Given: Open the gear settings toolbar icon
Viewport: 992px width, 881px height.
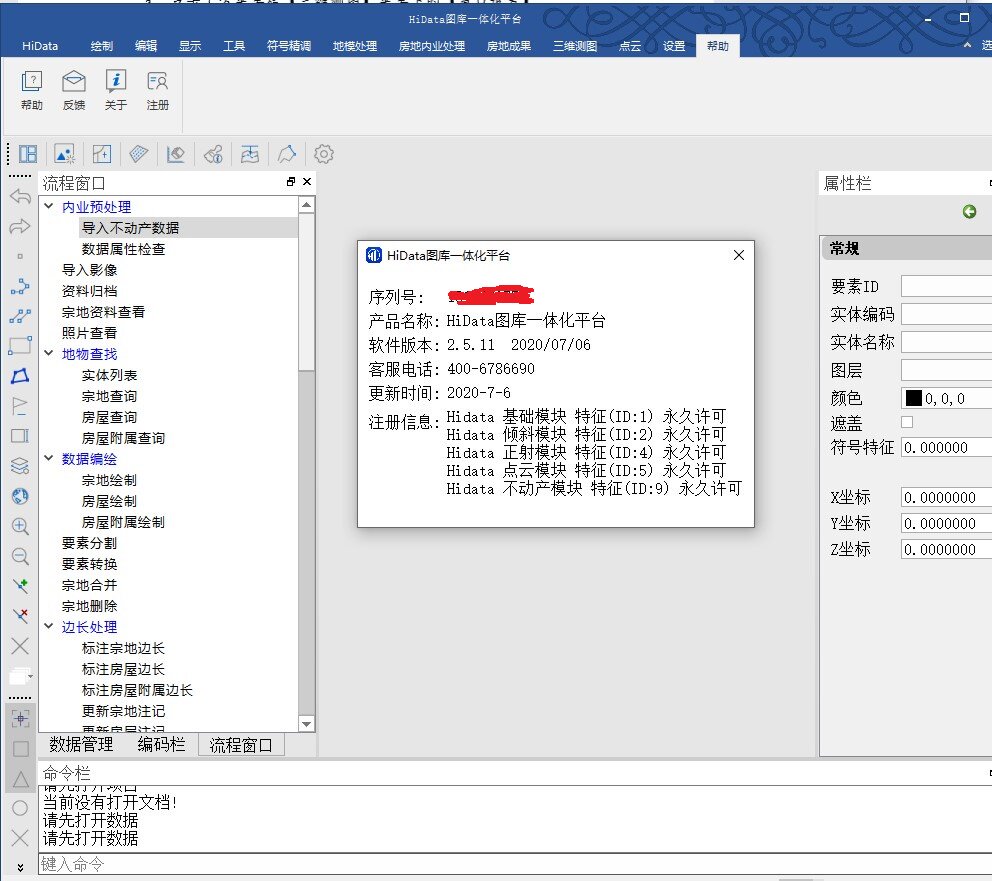Looking at the screenshot, I should tap(324, 154).
